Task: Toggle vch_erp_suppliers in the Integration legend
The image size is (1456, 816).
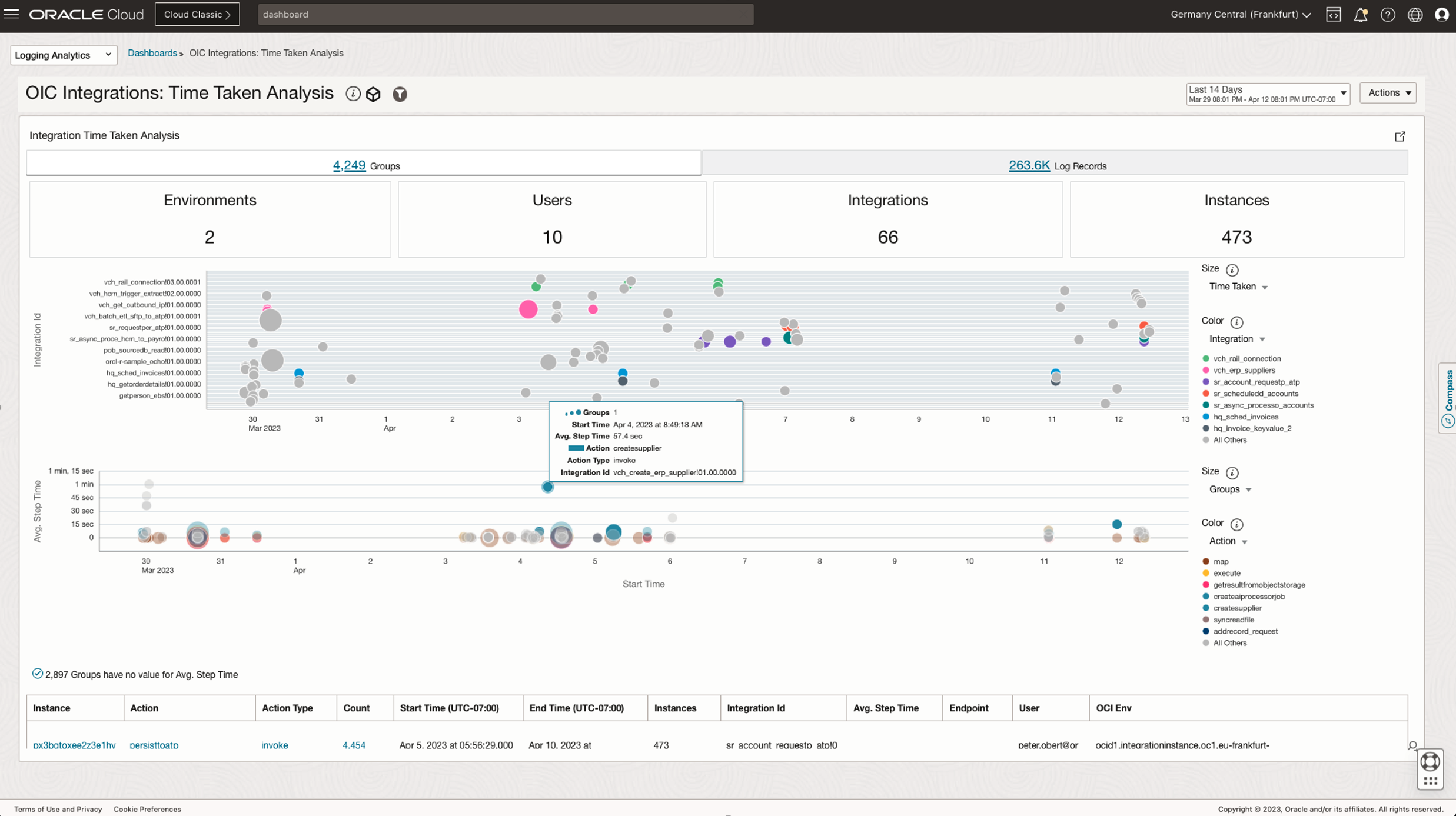Action: [1244, 370]
